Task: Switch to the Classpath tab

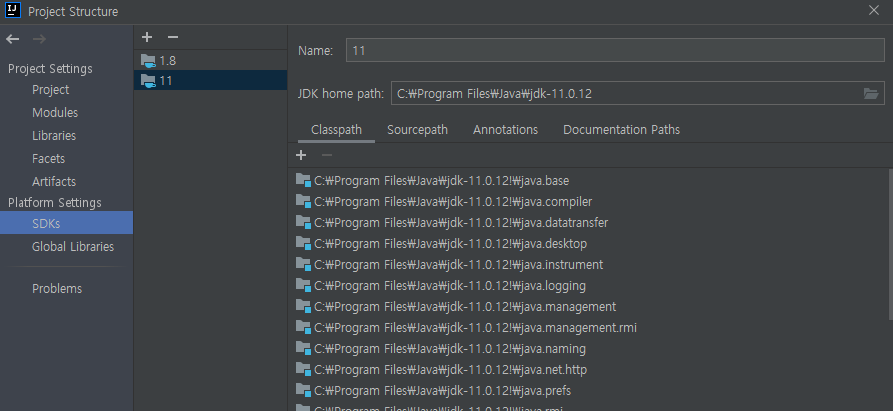Action: coord(336,130)
